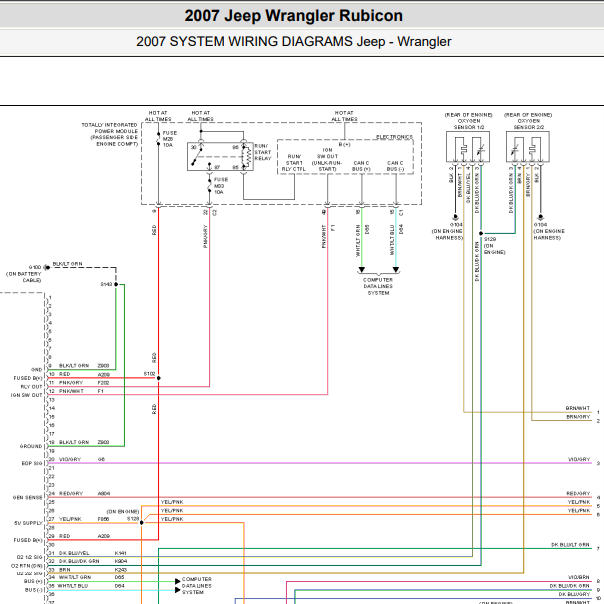Click the "FUSE M26 10A" label
This screenshot has width=604, height=604.
169,139
